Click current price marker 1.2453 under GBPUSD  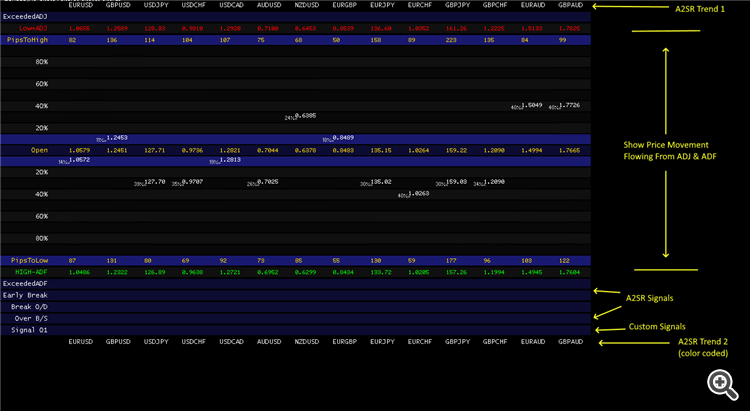tap(117, 138)
